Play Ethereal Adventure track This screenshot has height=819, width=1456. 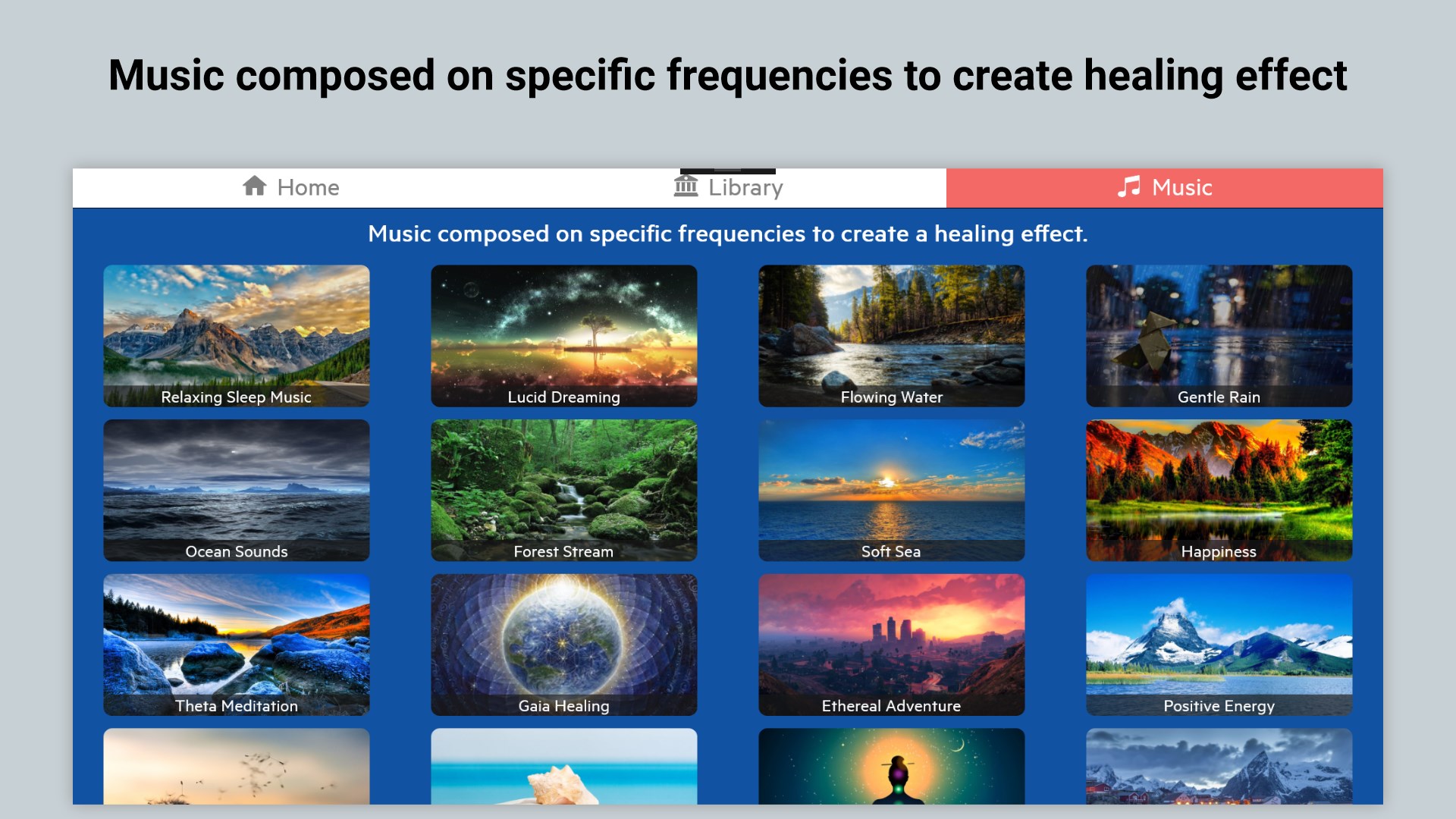point(891,645)
